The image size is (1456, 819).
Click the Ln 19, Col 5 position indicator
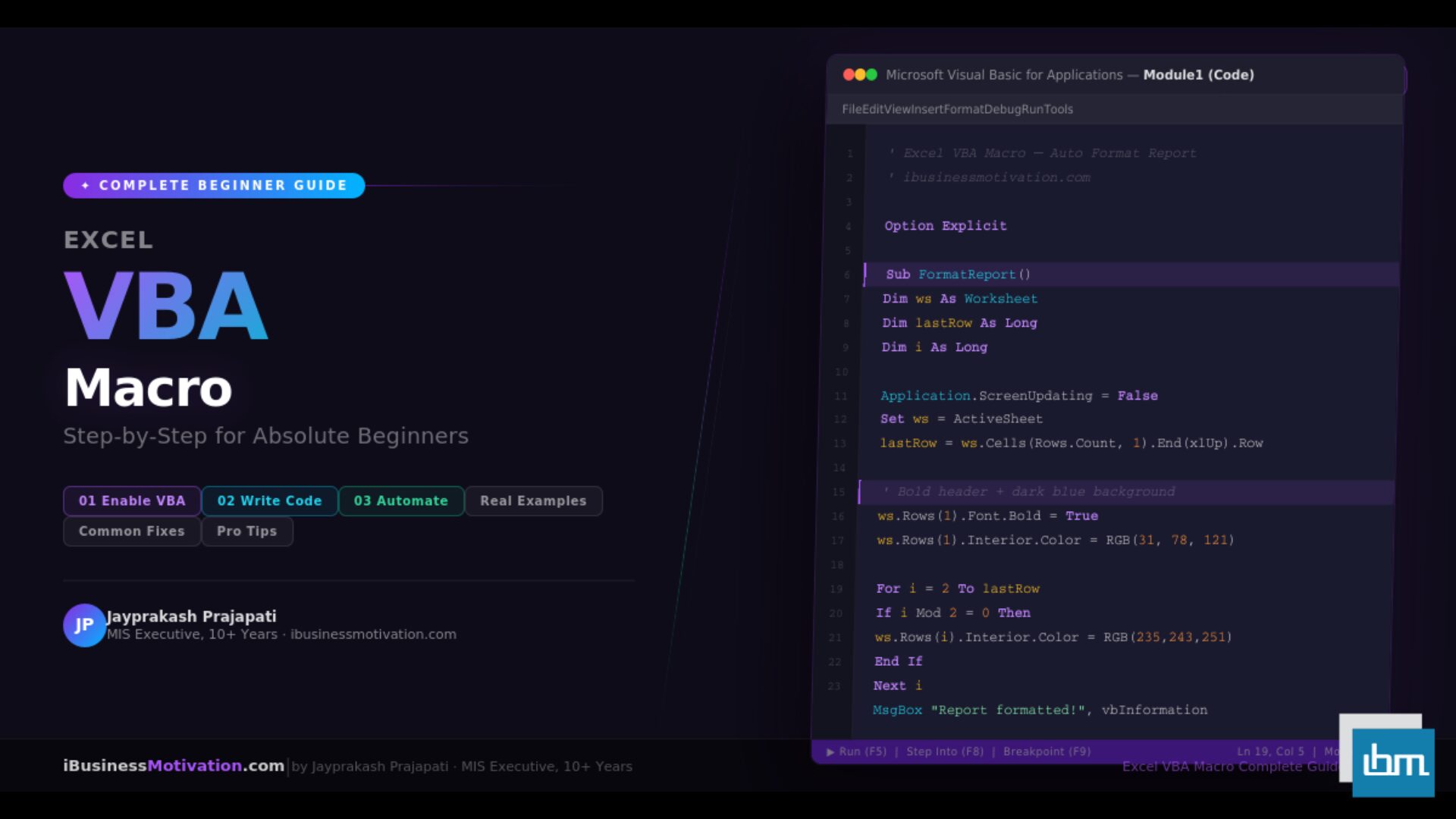[x=1270, y=752]
